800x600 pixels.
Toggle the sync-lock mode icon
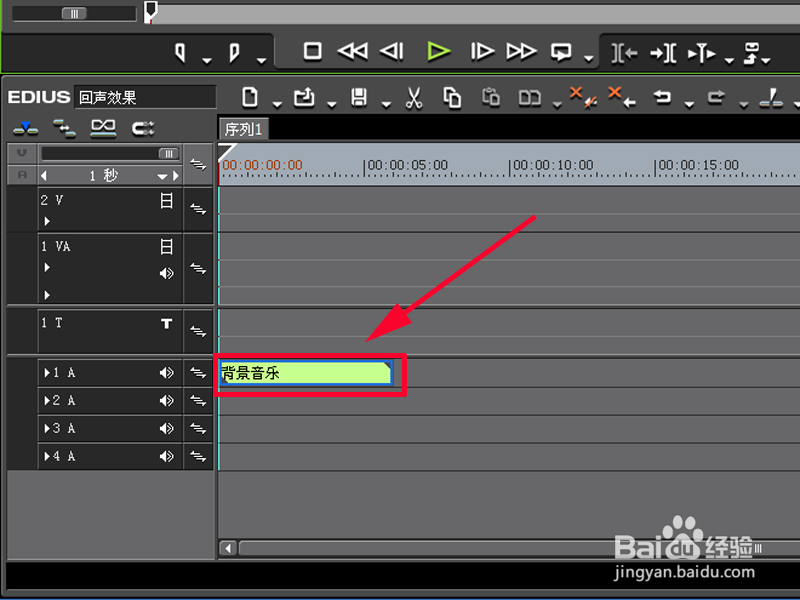click(x=64, y=128)
